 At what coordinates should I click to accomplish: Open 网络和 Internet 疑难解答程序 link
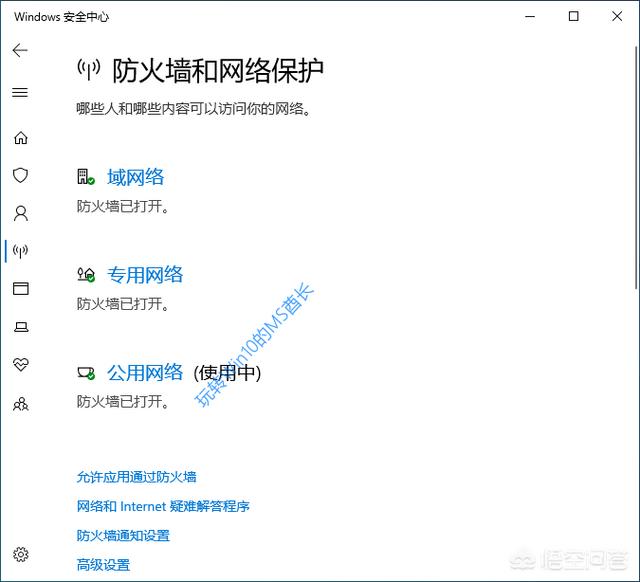click(163, 506)
